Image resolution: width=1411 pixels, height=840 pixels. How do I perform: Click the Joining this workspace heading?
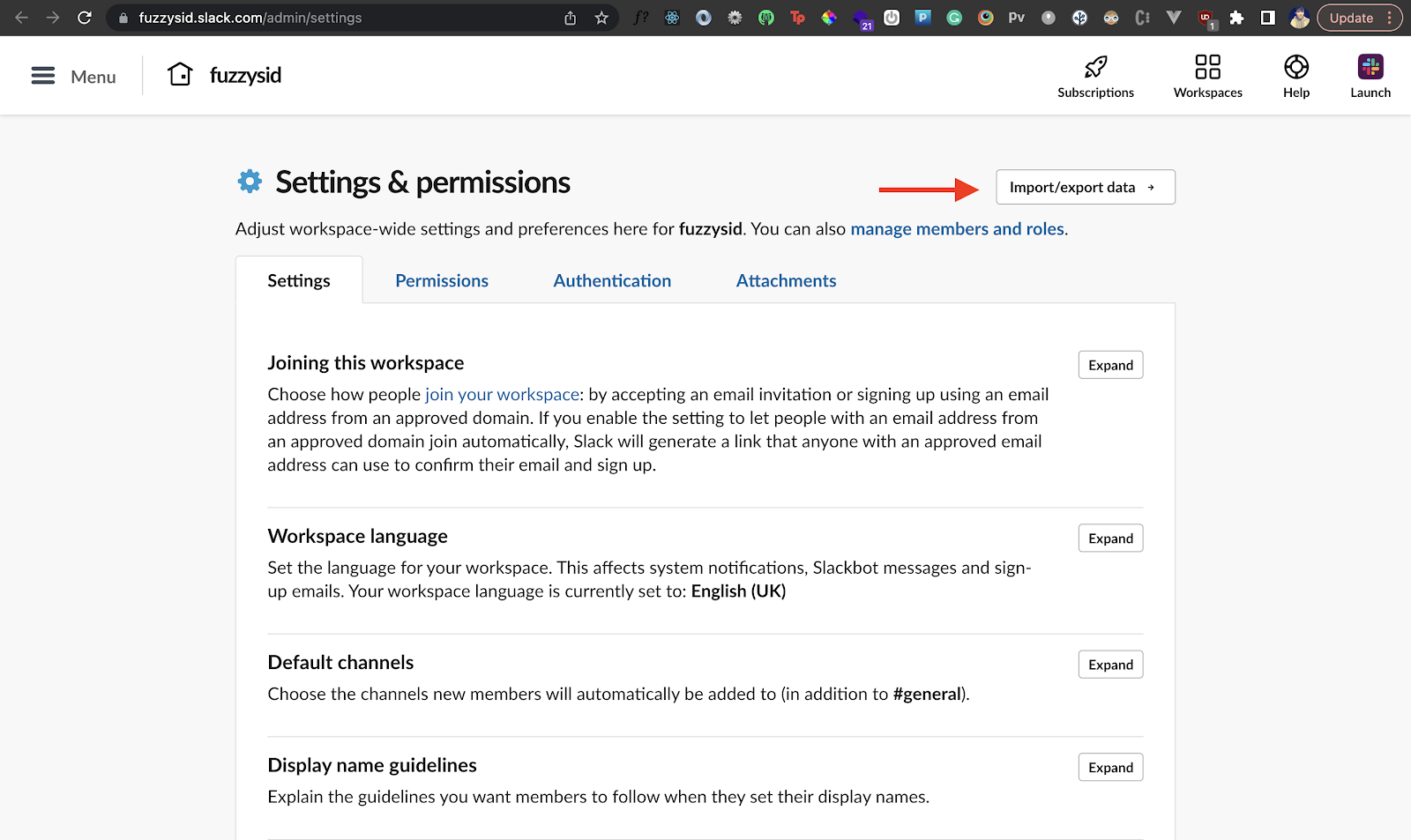(x=366, y=363)
